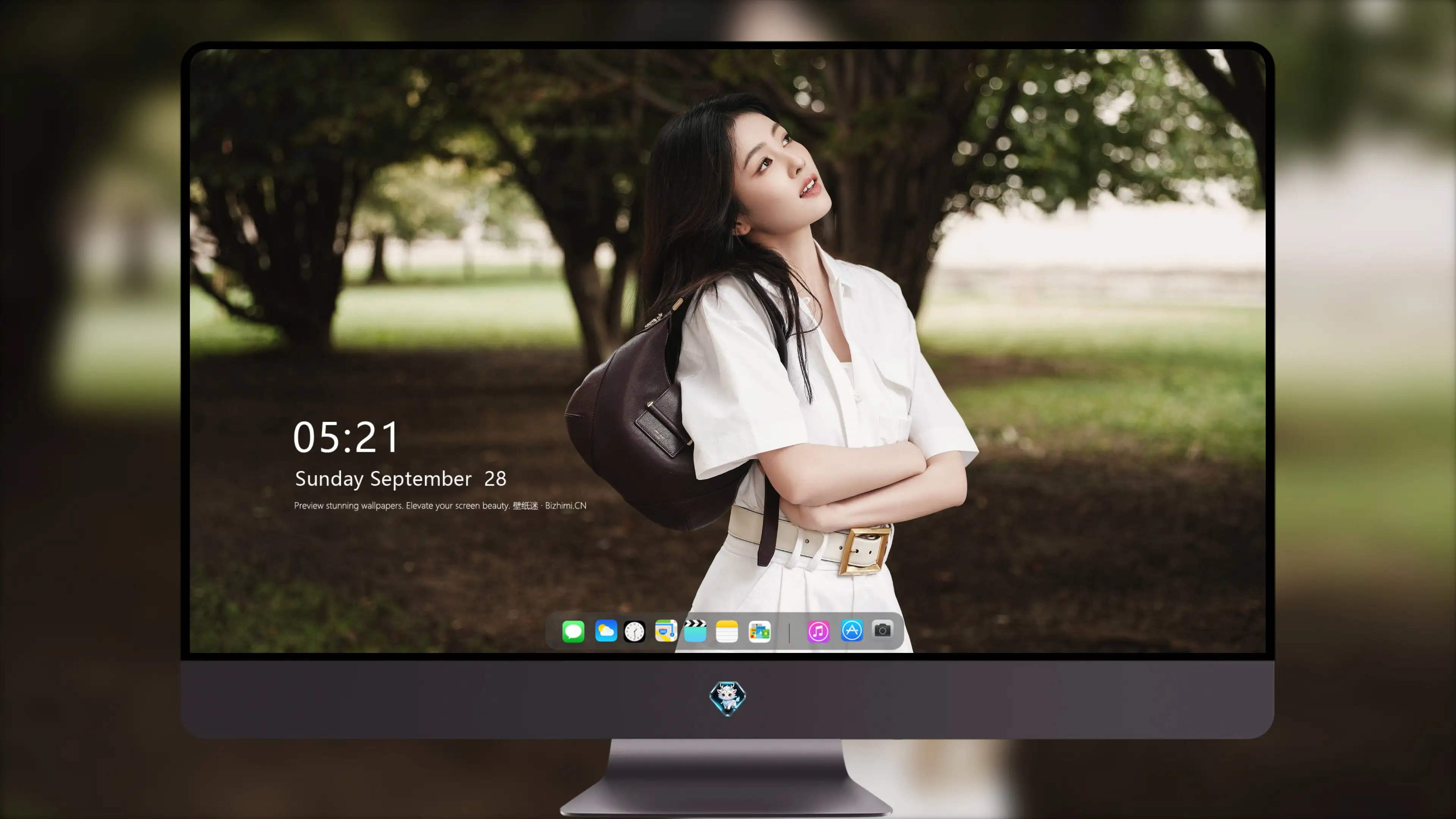Open the green Messages app in the dock
1456x819 pixels.
(573, 631)
